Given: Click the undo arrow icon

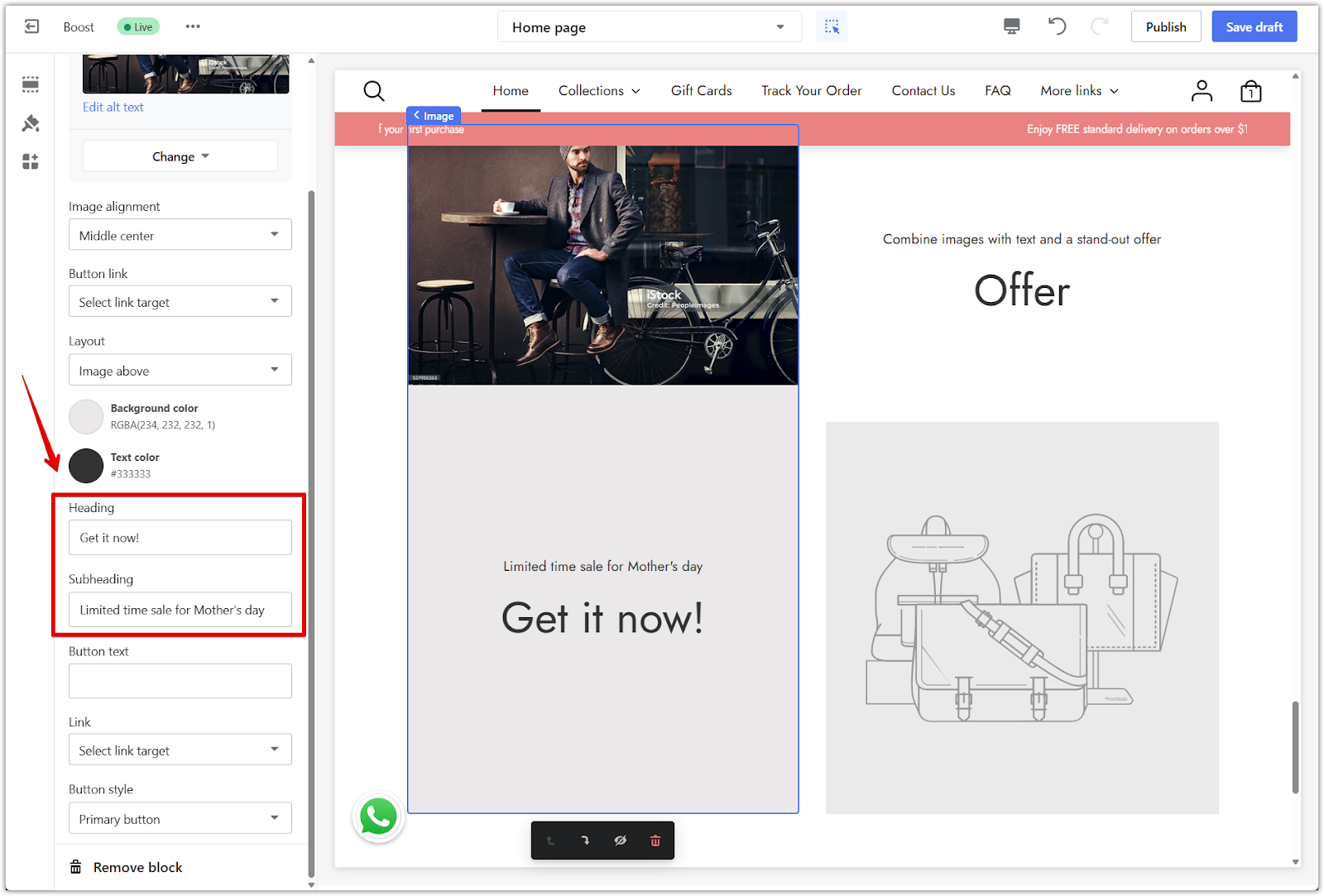Looking at the screenshot, I should click(x=1057, y=26).
